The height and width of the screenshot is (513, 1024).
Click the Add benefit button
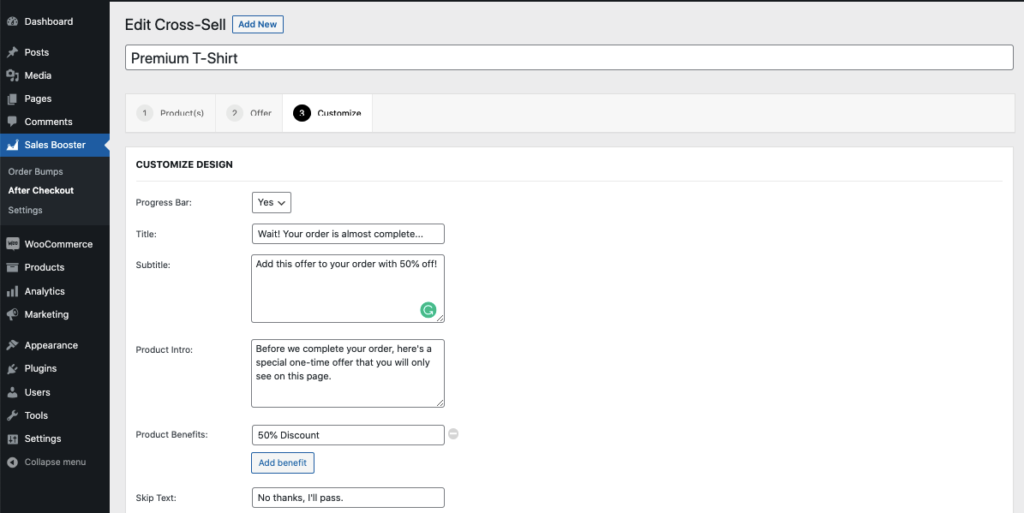point(283,463)
